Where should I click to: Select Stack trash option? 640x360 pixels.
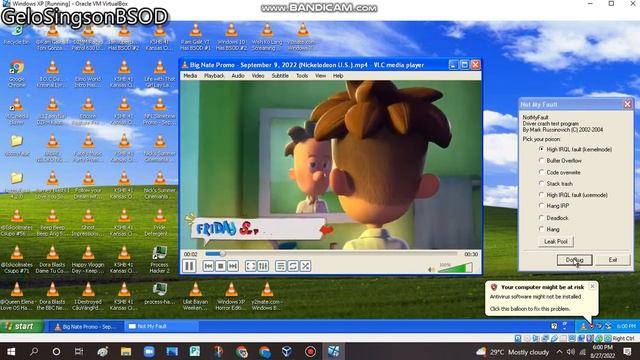tap(556, 184)
